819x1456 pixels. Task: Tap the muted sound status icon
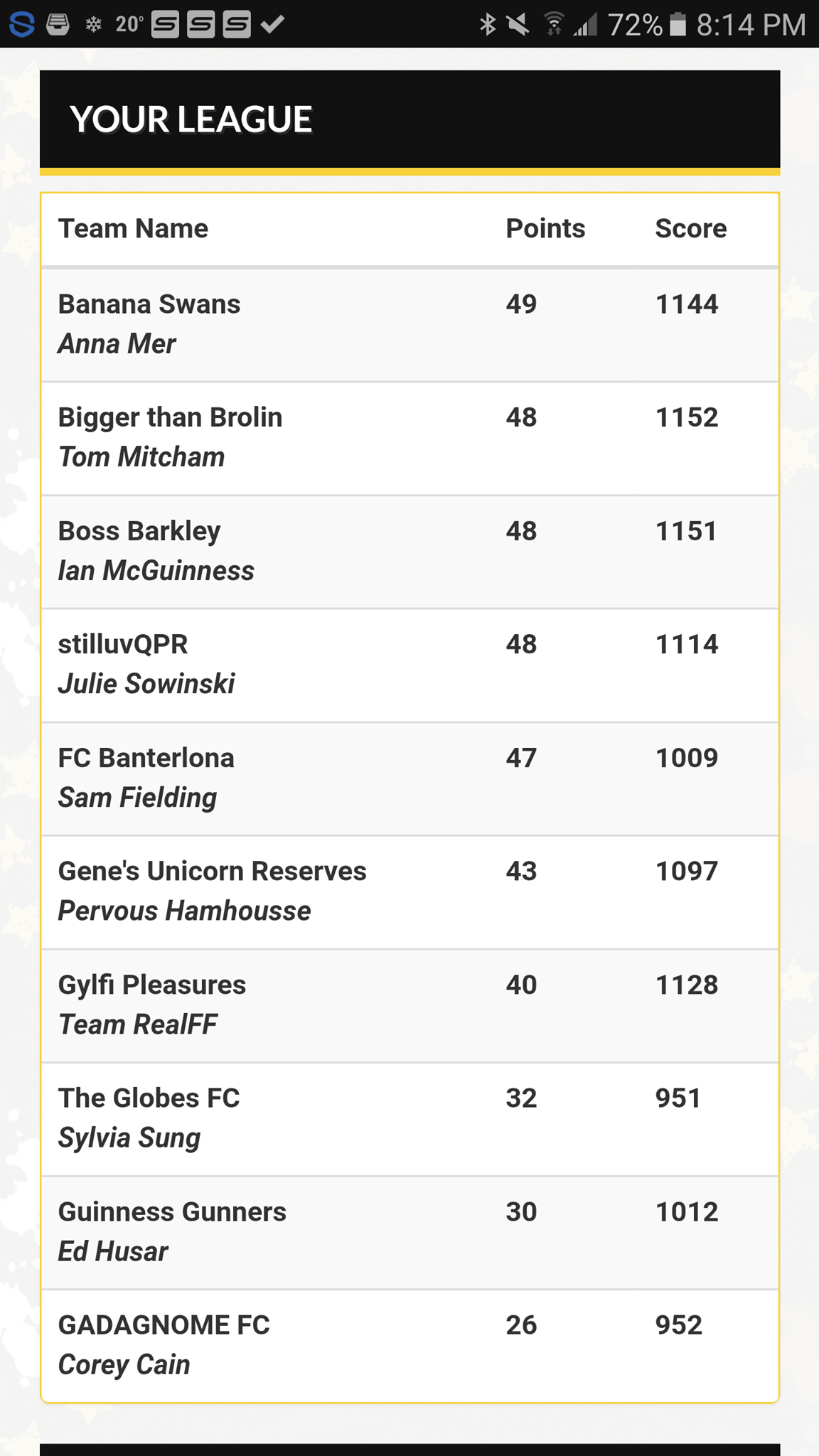tap(518, 25)
